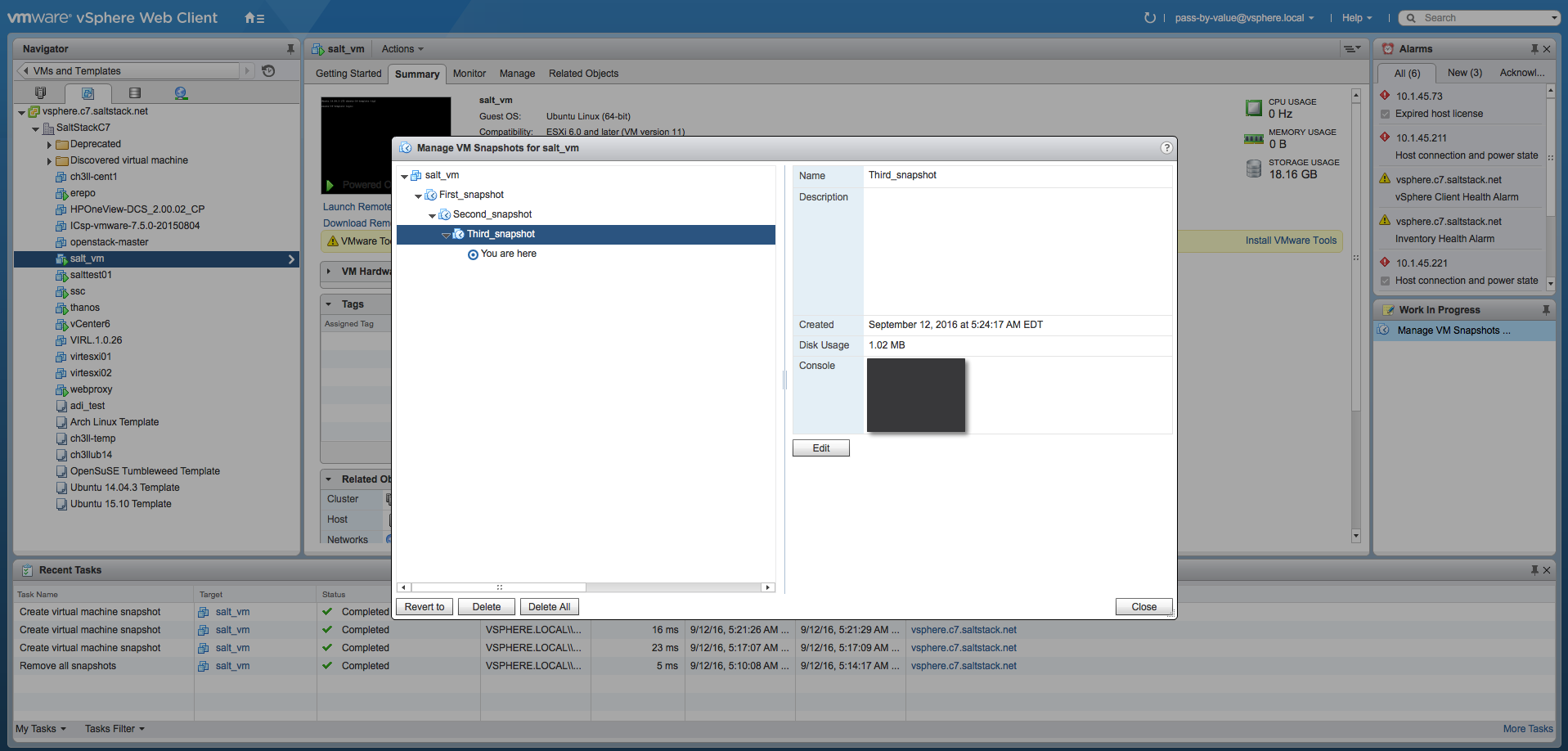Toggle checkbox for 10.1.45.221 host connection alarm

1385,281
